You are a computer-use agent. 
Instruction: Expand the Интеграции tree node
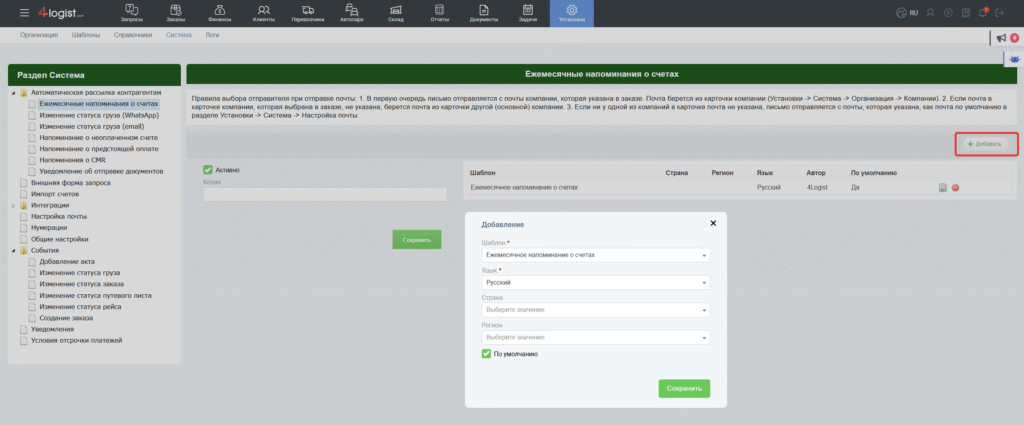point(13,205)
